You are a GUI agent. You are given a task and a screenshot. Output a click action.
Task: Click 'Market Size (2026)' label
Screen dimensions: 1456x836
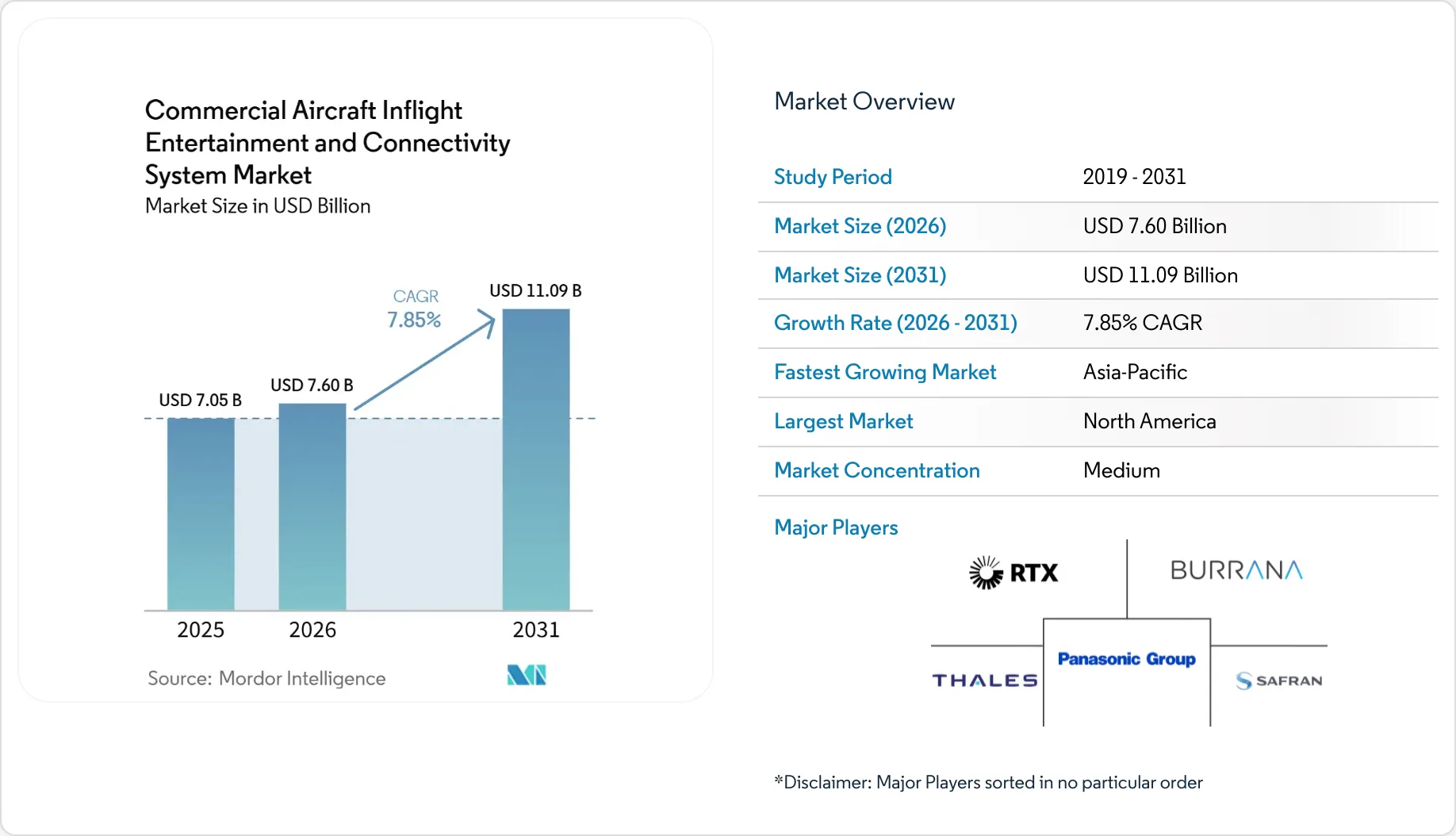(860, 226)
